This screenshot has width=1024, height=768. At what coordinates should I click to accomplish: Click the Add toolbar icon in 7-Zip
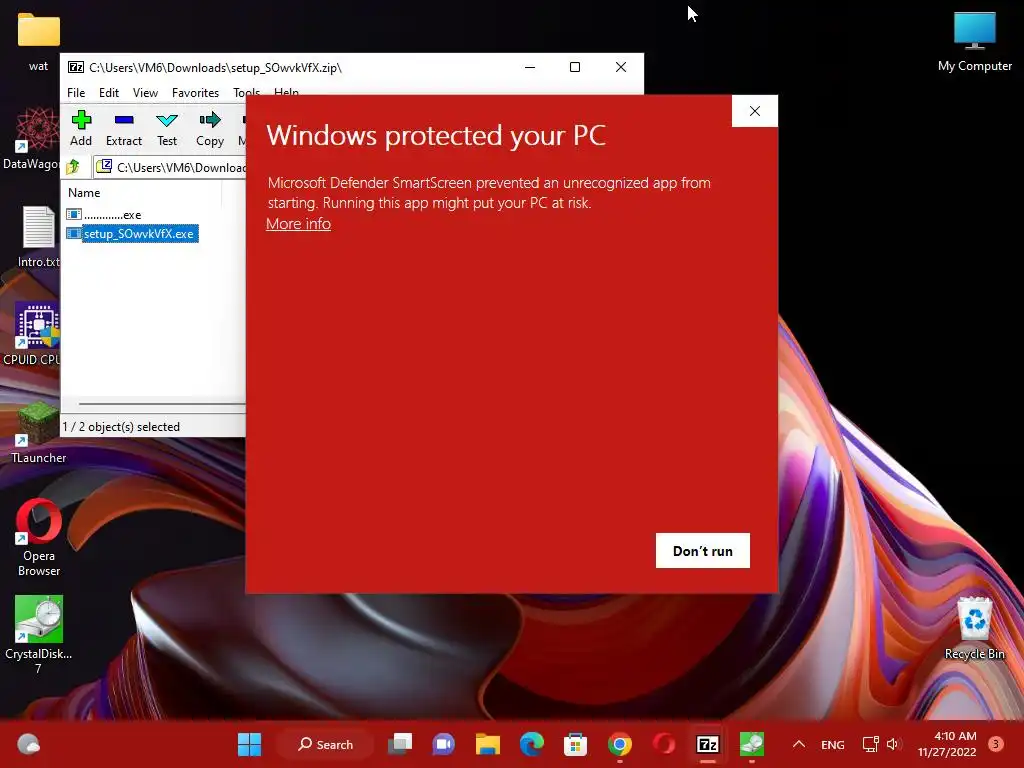[81, 129]
